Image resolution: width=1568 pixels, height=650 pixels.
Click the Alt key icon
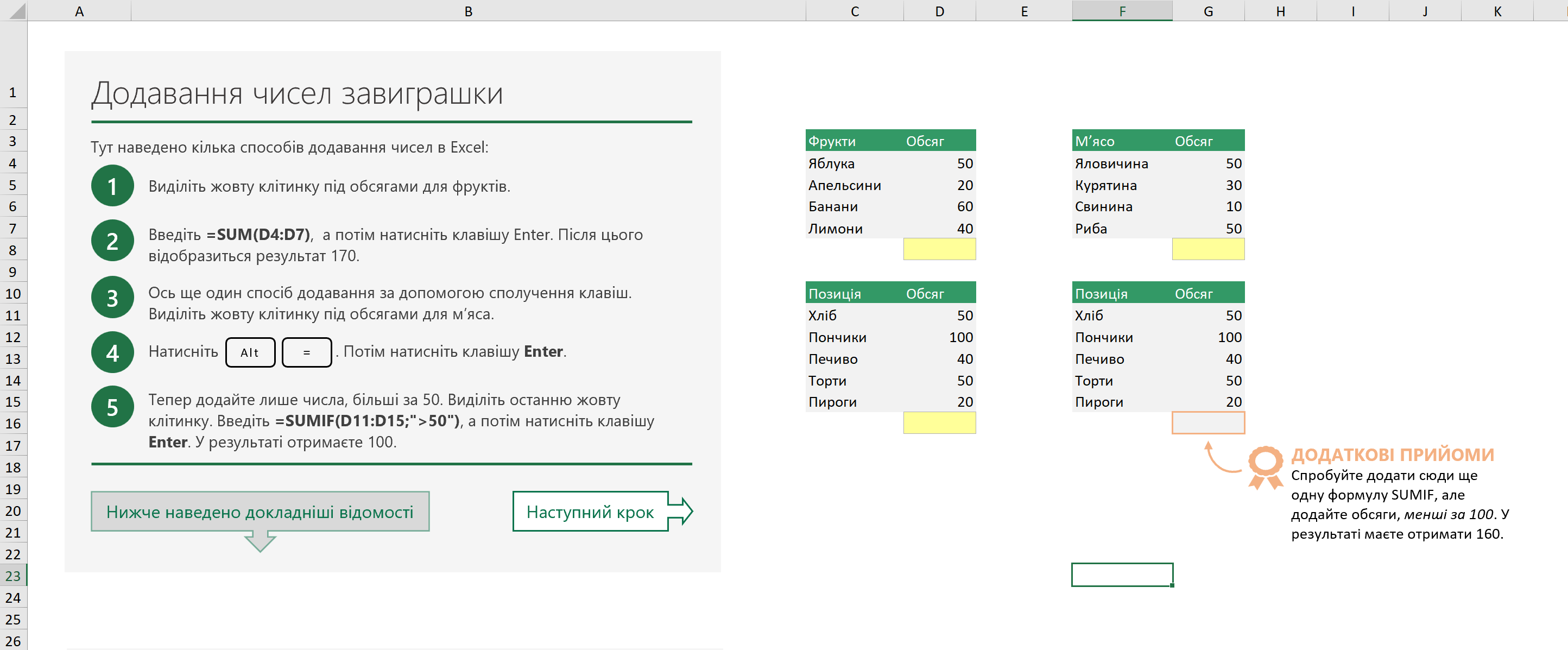(x=250, y=352)
